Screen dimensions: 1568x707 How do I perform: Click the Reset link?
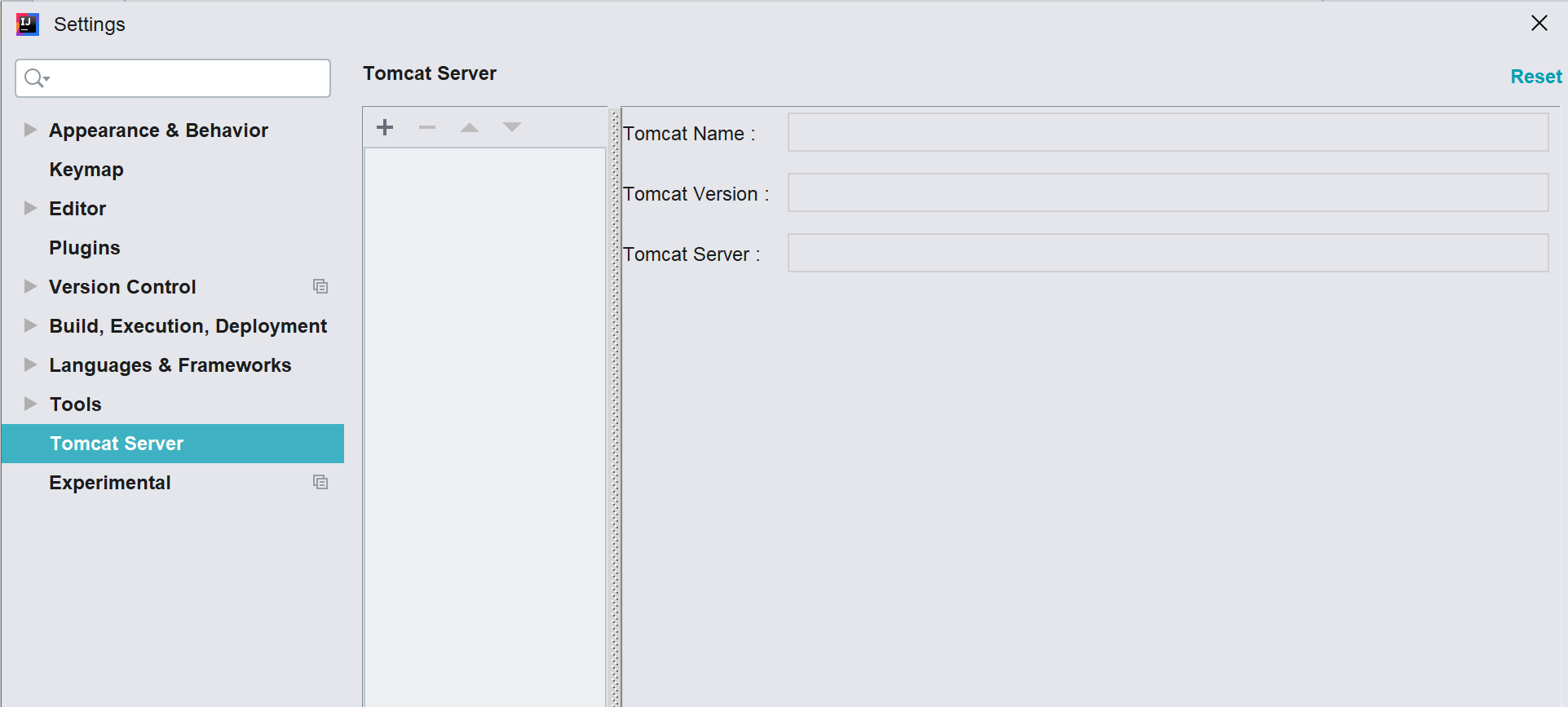[1536, 77]
